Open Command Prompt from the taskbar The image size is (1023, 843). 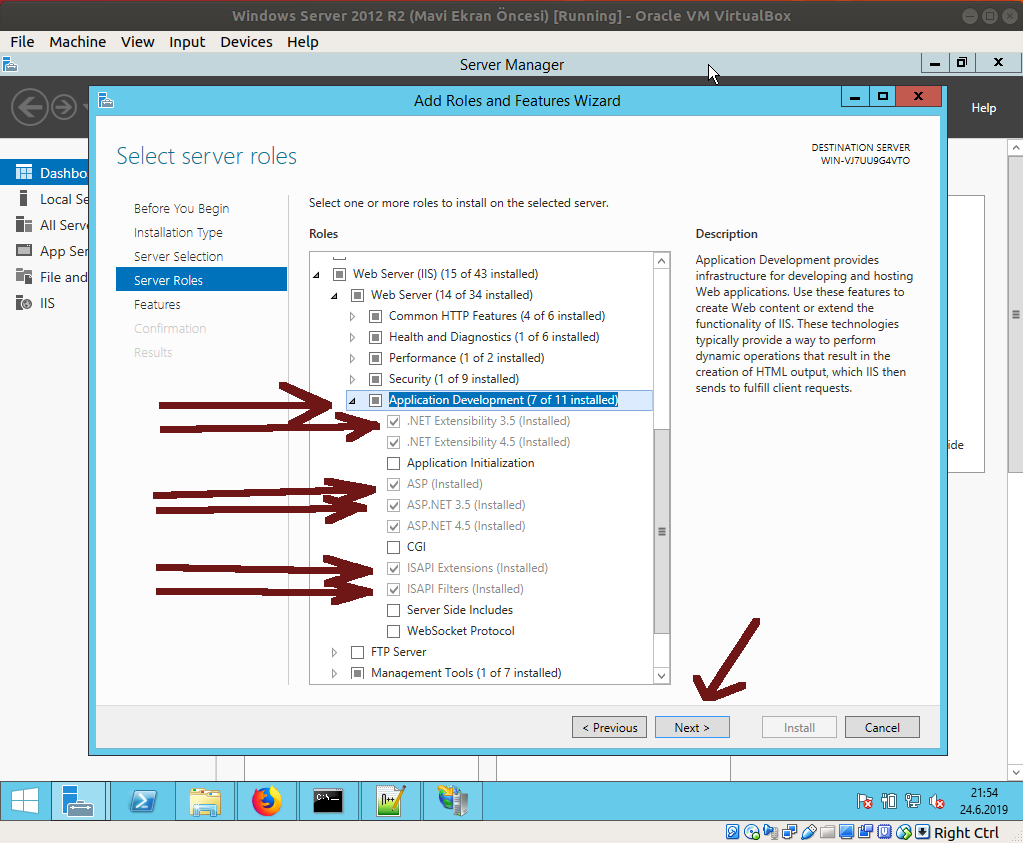328,801
